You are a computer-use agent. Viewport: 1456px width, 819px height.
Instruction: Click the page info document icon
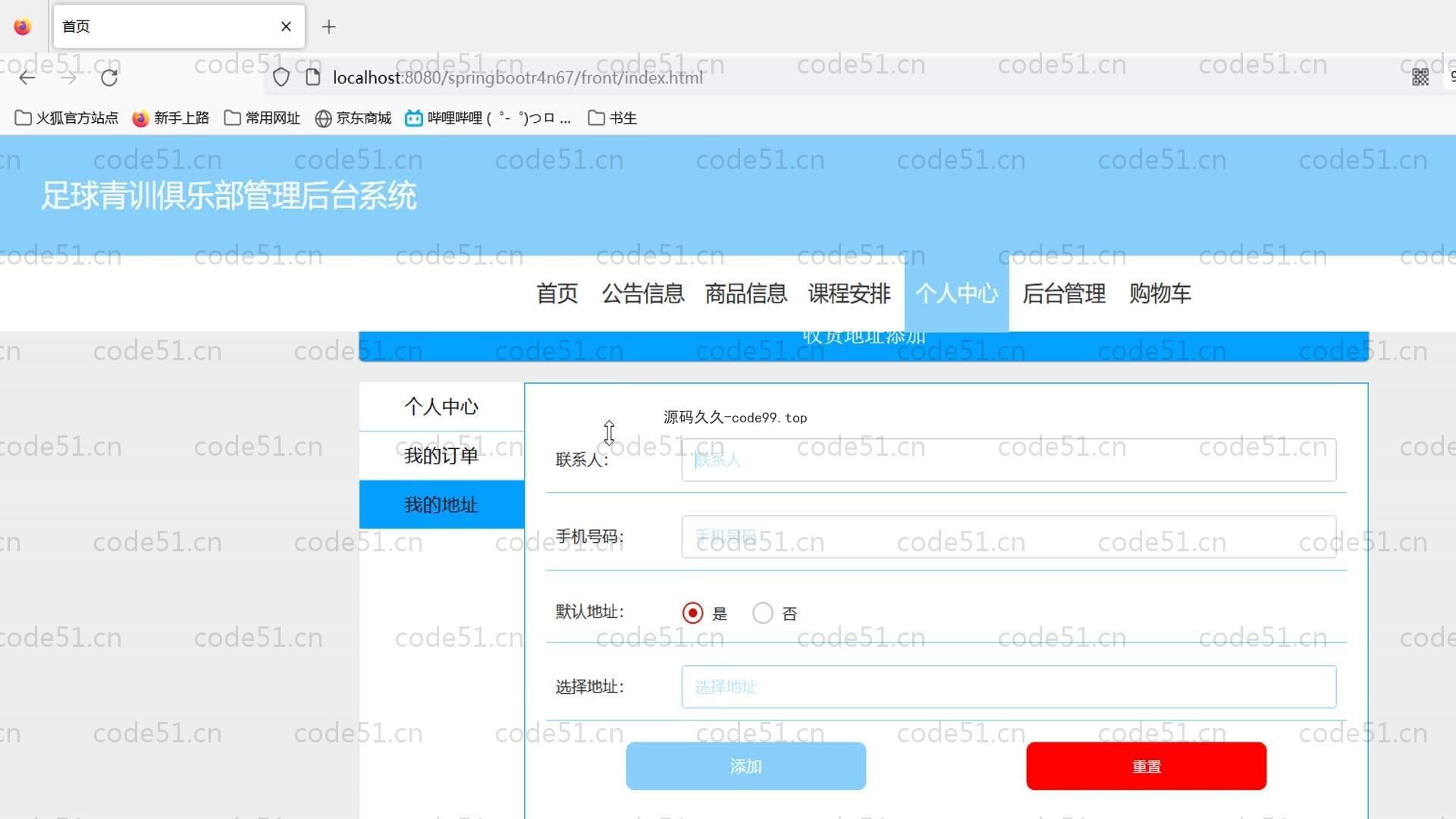point(312,77)
